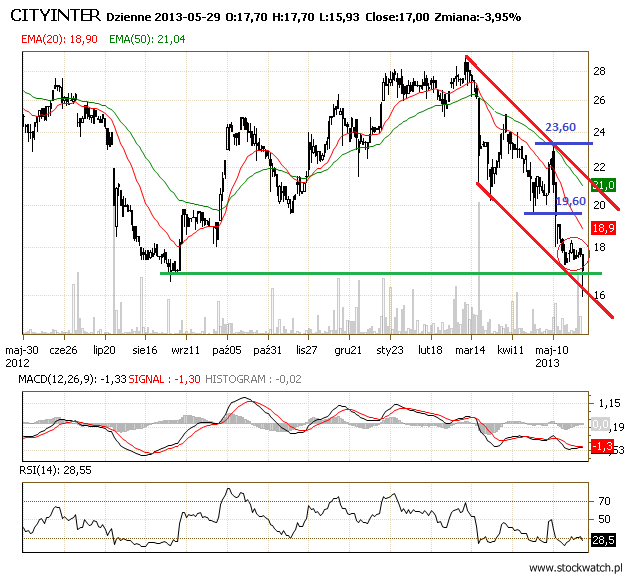Viewport: 630px width, 580px height.
Task: Click the RSI axis level 70
Action: (604, 501)
